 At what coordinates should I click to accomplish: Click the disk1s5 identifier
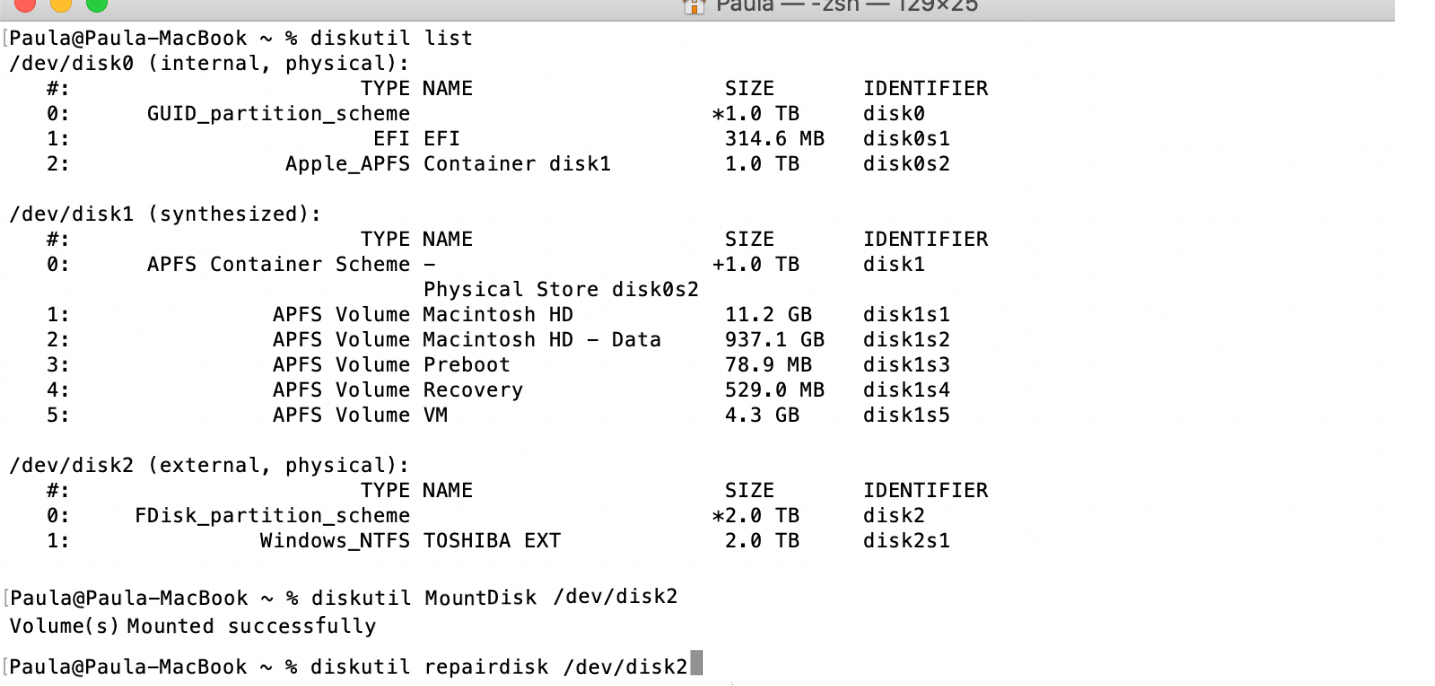906,415
